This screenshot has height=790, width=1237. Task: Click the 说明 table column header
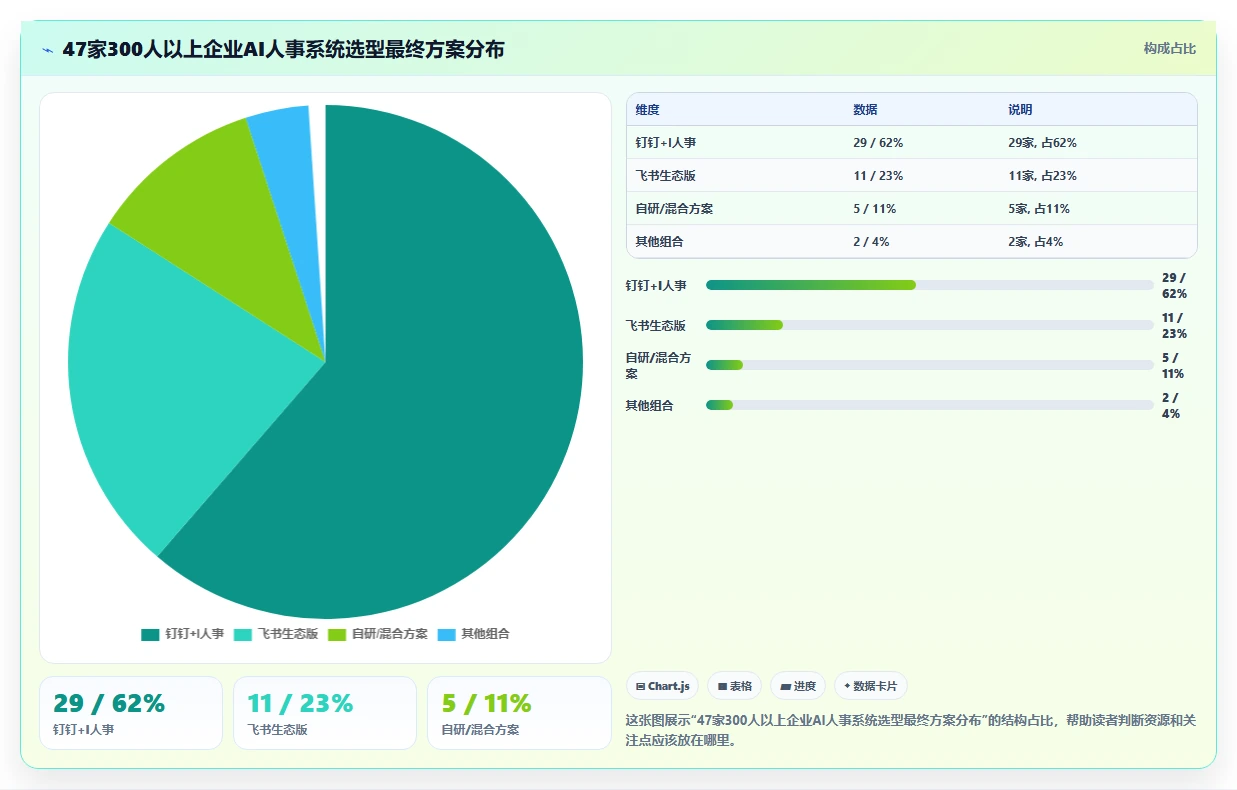coord(1020,110)
